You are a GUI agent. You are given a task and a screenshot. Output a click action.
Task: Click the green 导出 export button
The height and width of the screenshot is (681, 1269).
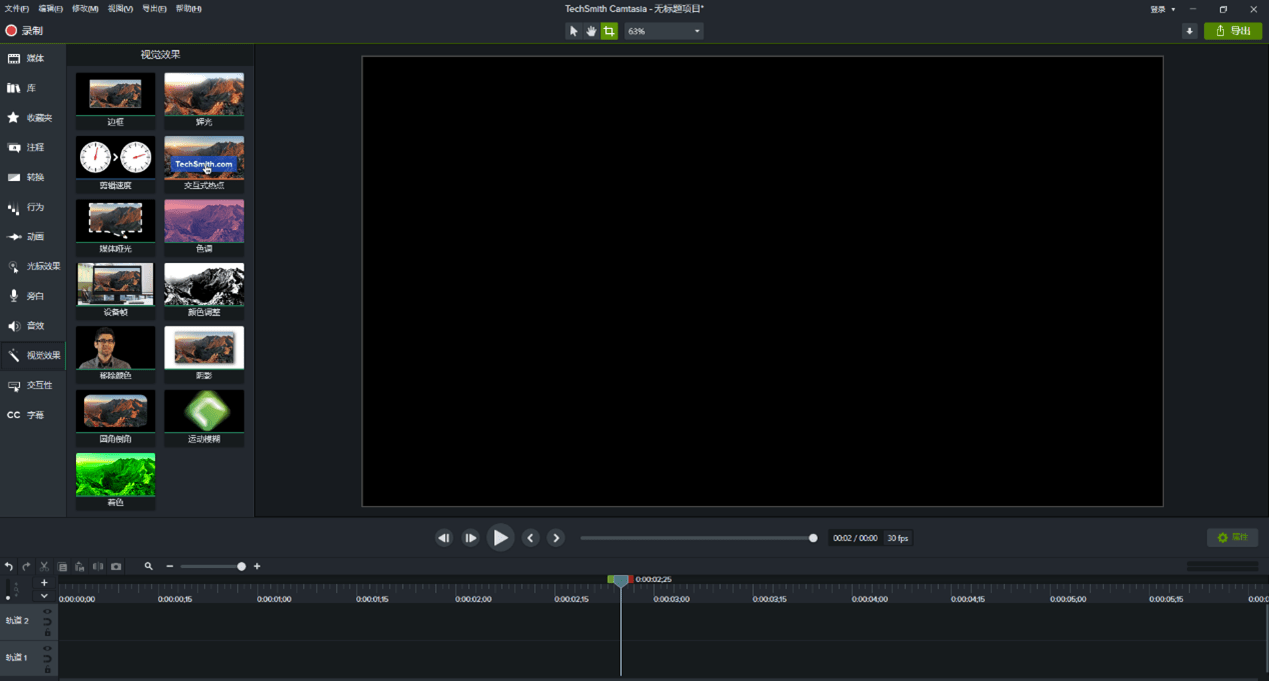click(x=1233, y=31)
